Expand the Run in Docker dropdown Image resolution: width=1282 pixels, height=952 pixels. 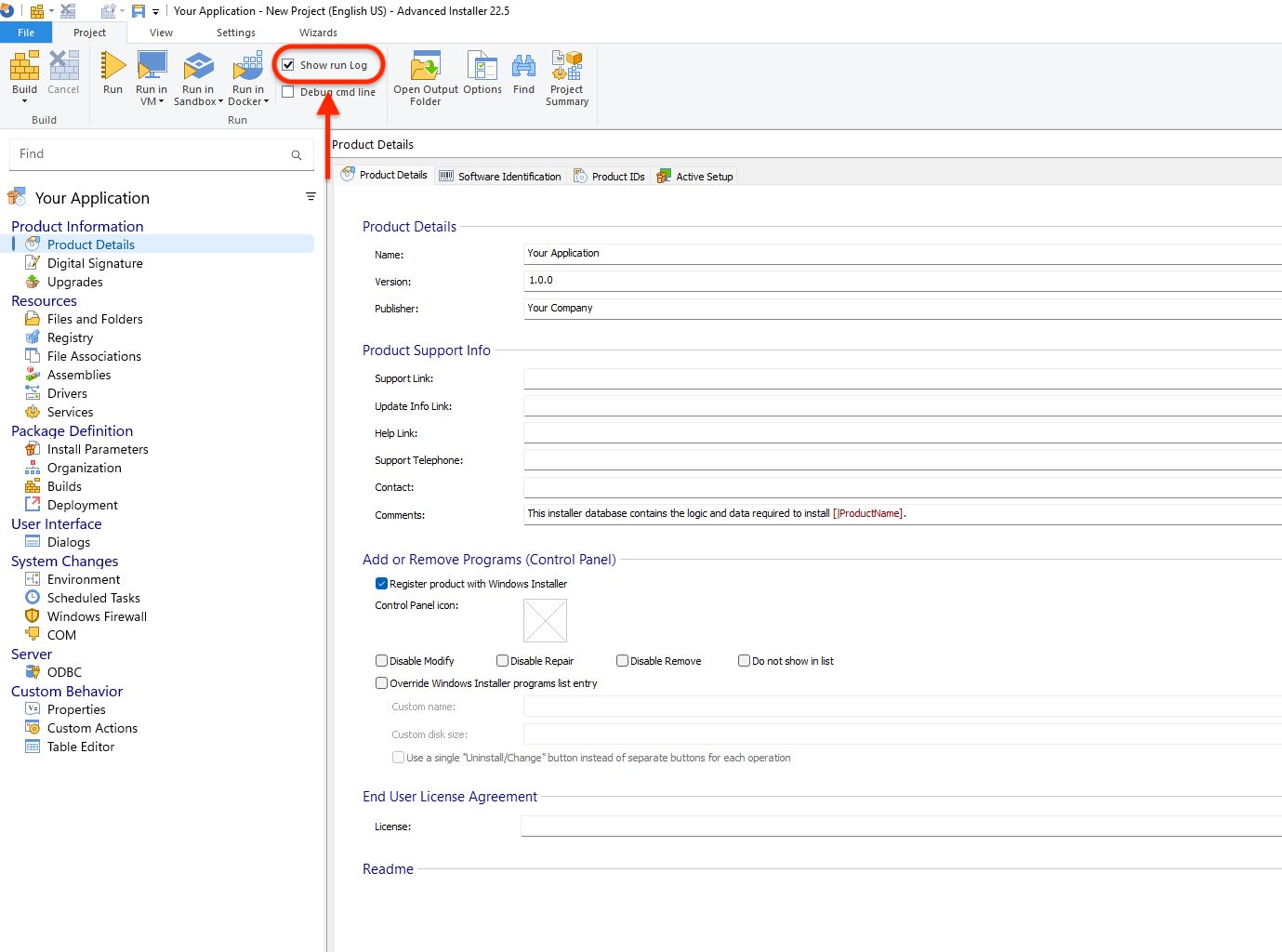[x=266, y=102]
